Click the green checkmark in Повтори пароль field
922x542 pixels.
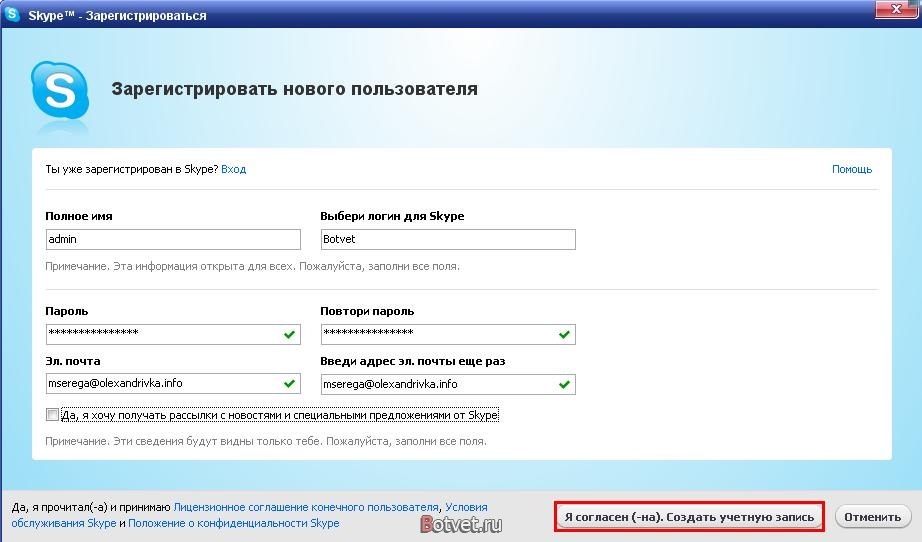pos(564,334)
